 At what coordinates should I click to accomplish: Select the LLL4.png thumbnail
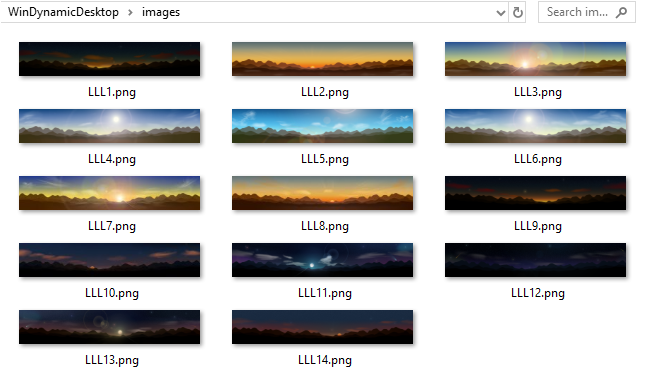tap(109, 126)
